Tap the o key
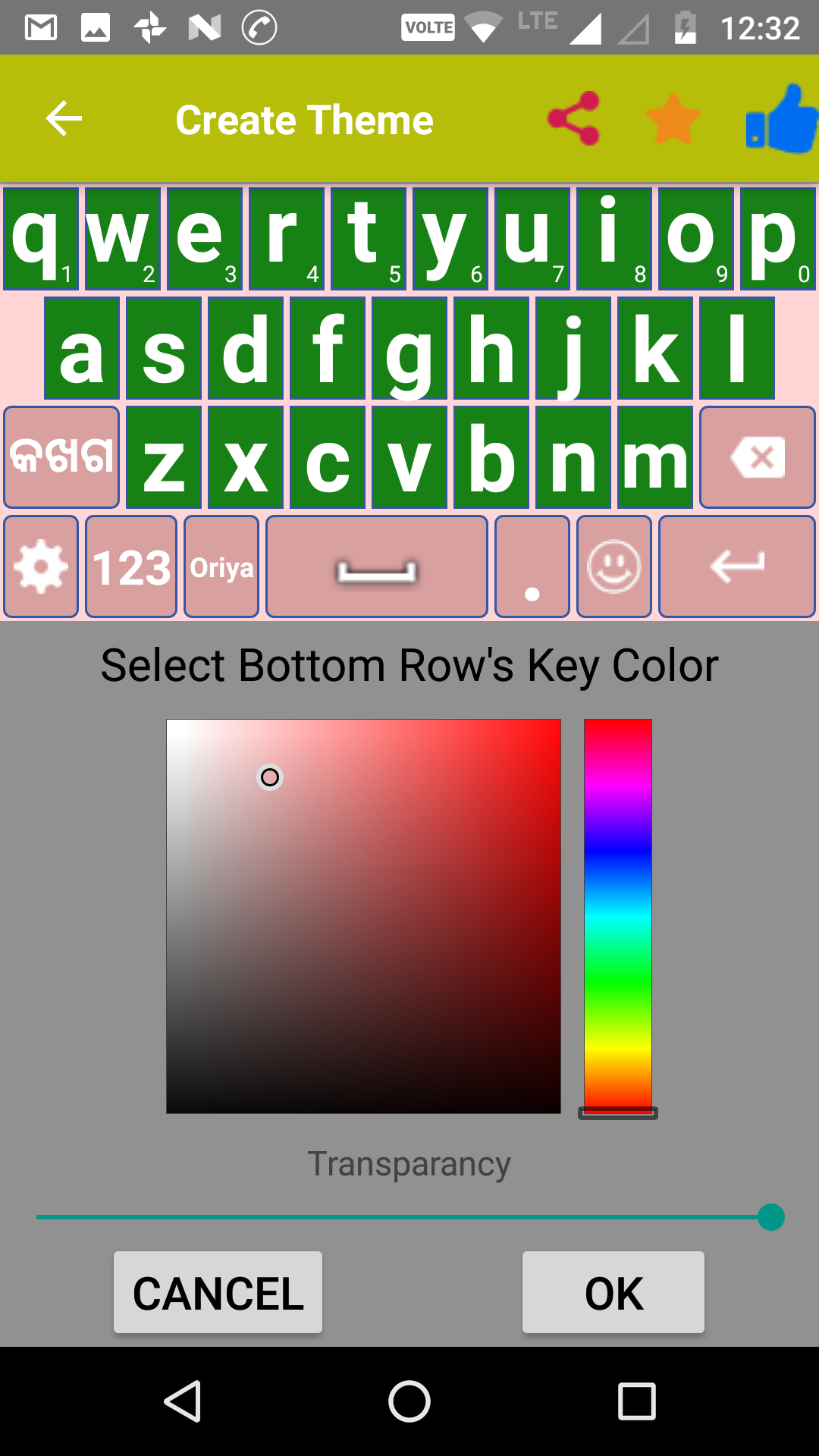 [696, 239]
